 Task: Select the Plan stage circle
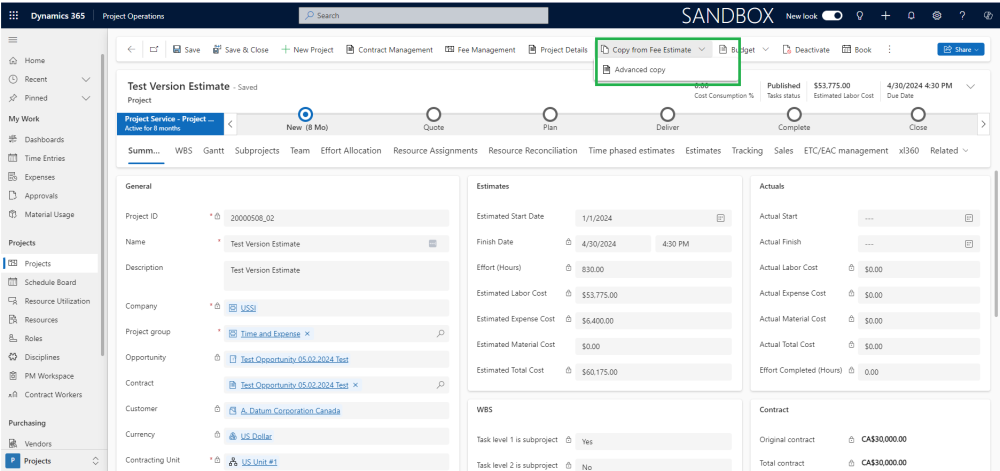[x=550, y=115]
